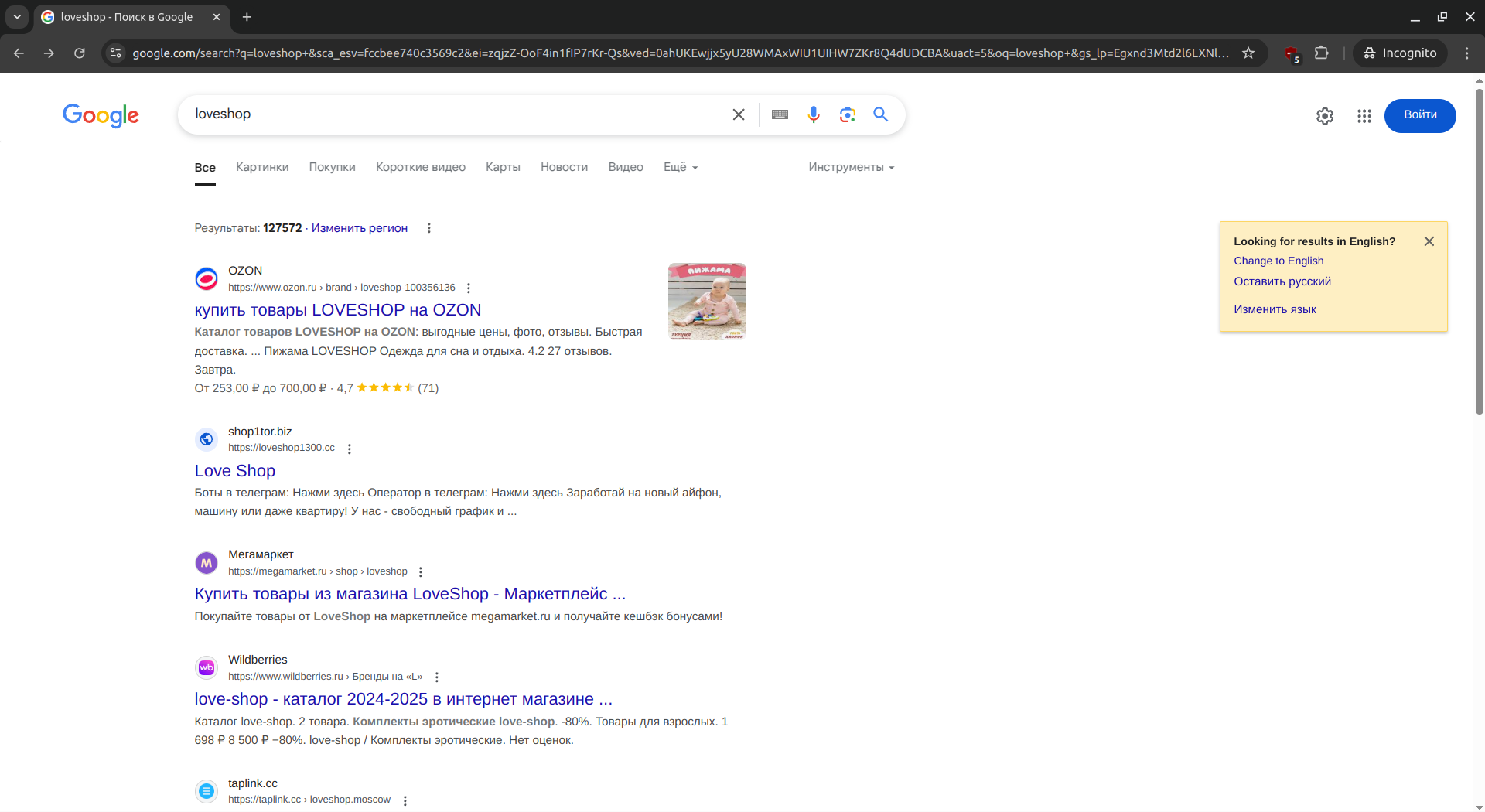This screenshot has width=1485, height=812.
Task: Click Change to English link
Action: coord(1278,261)
